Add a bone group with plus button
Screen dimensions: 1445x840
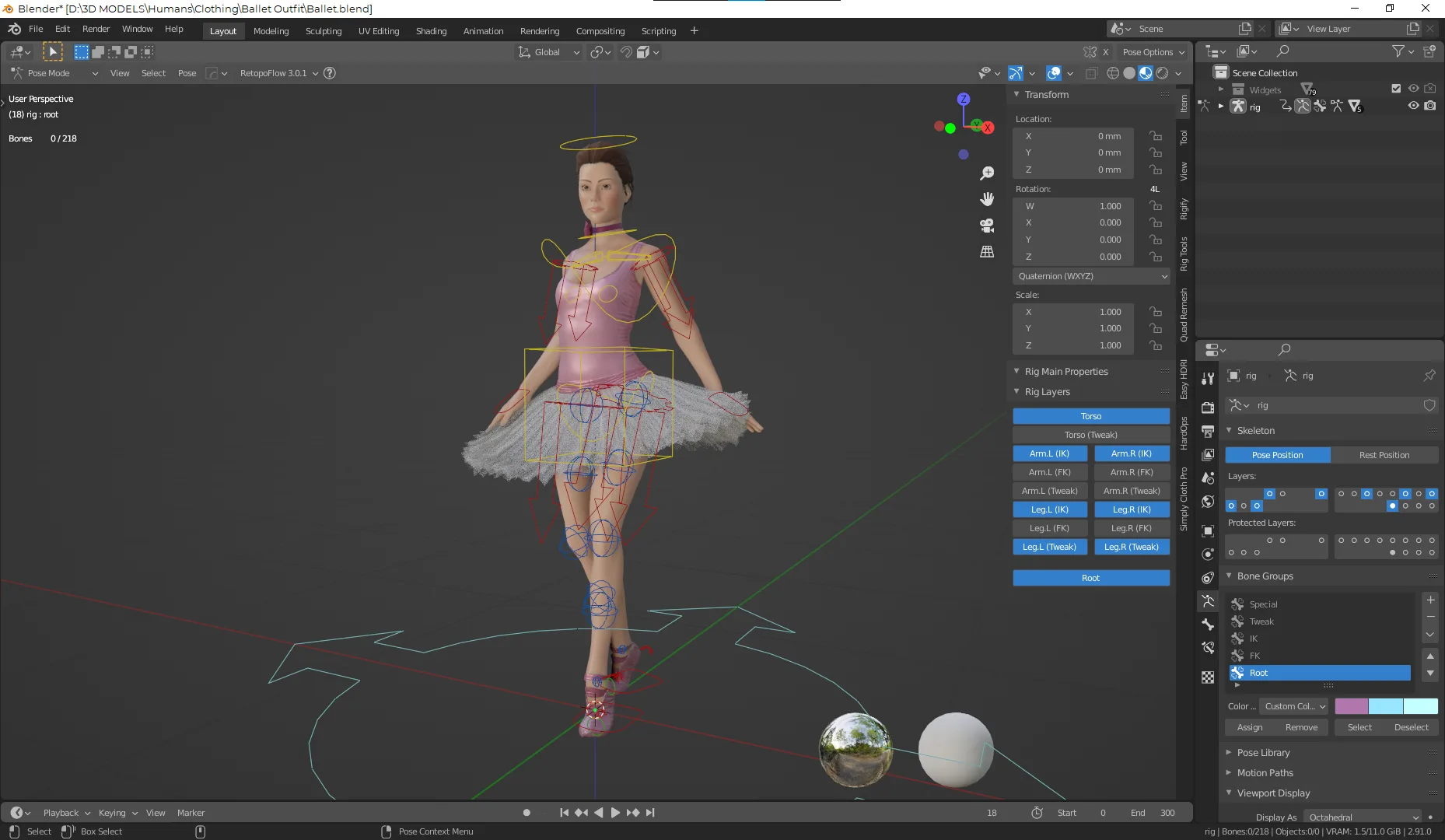coord(1430,600)
